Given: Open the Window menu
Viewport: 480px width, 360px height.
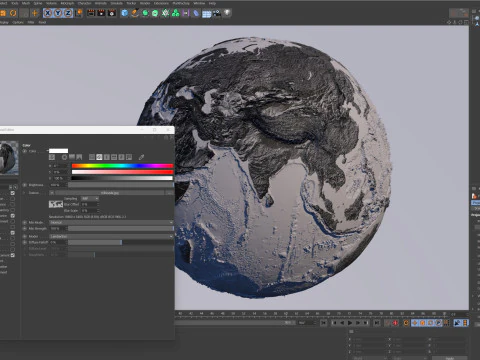Looking at the screenshot, I should (x=199, y=3).
